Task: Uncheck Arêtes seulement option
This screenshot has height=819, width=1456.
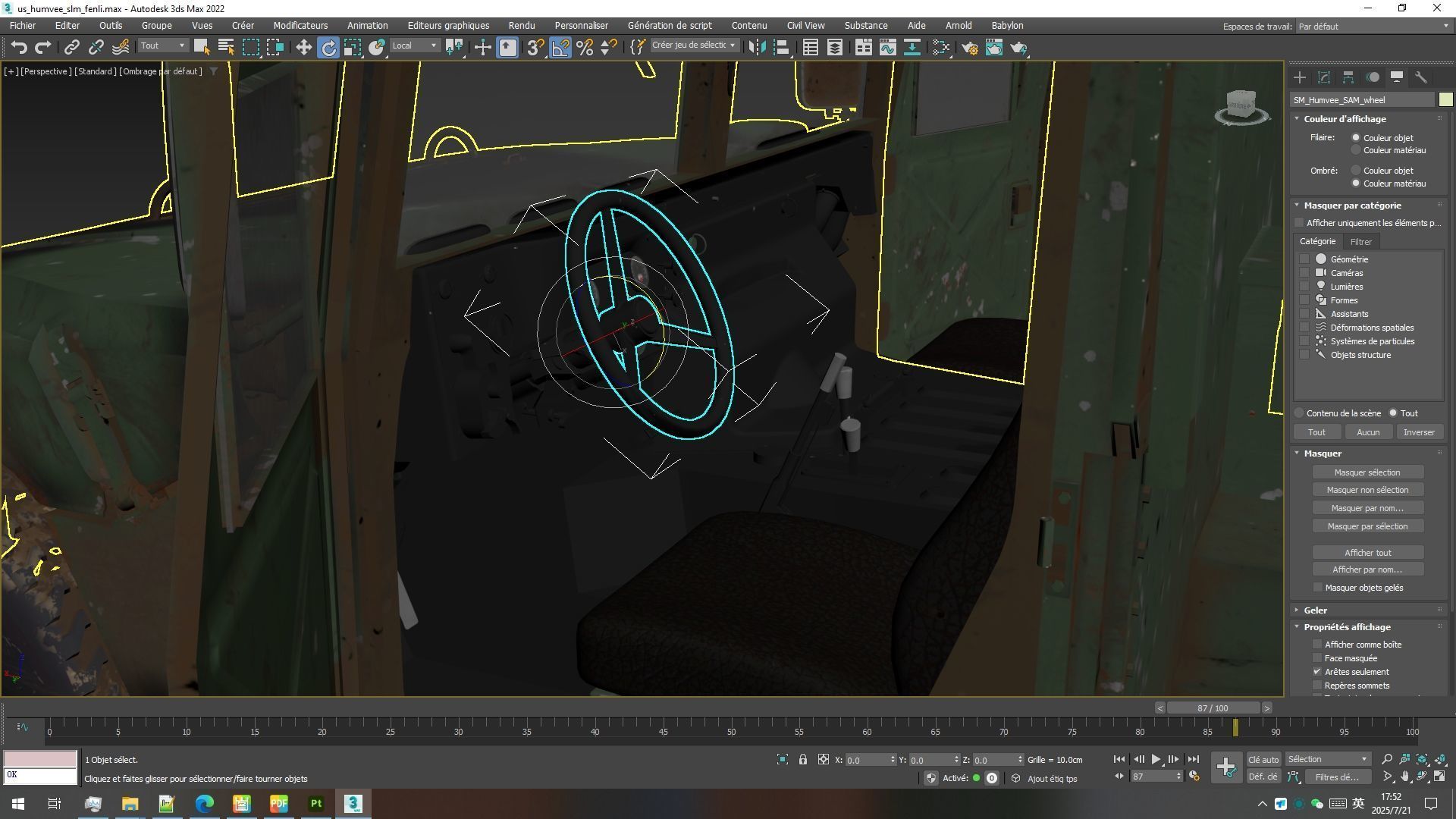Action: [1317, 672]
